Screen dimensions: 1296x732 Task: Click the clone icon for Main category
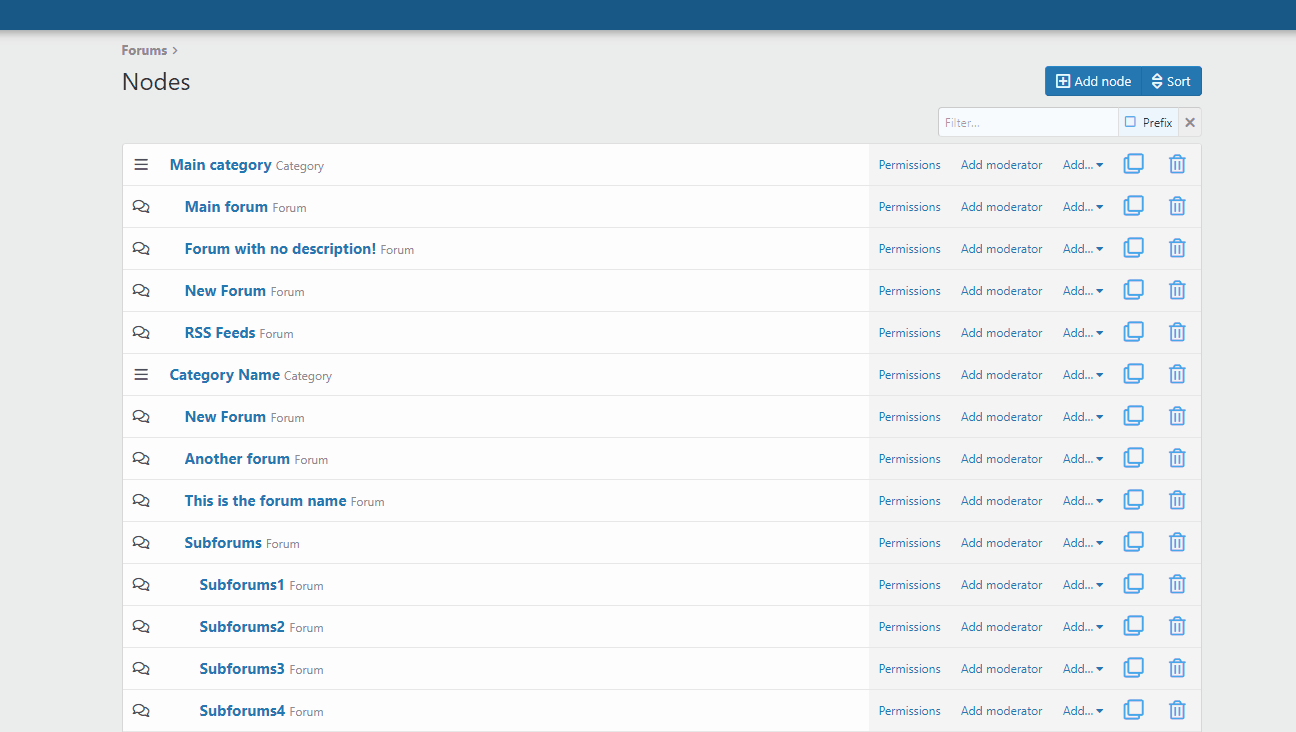(1133, 164)
